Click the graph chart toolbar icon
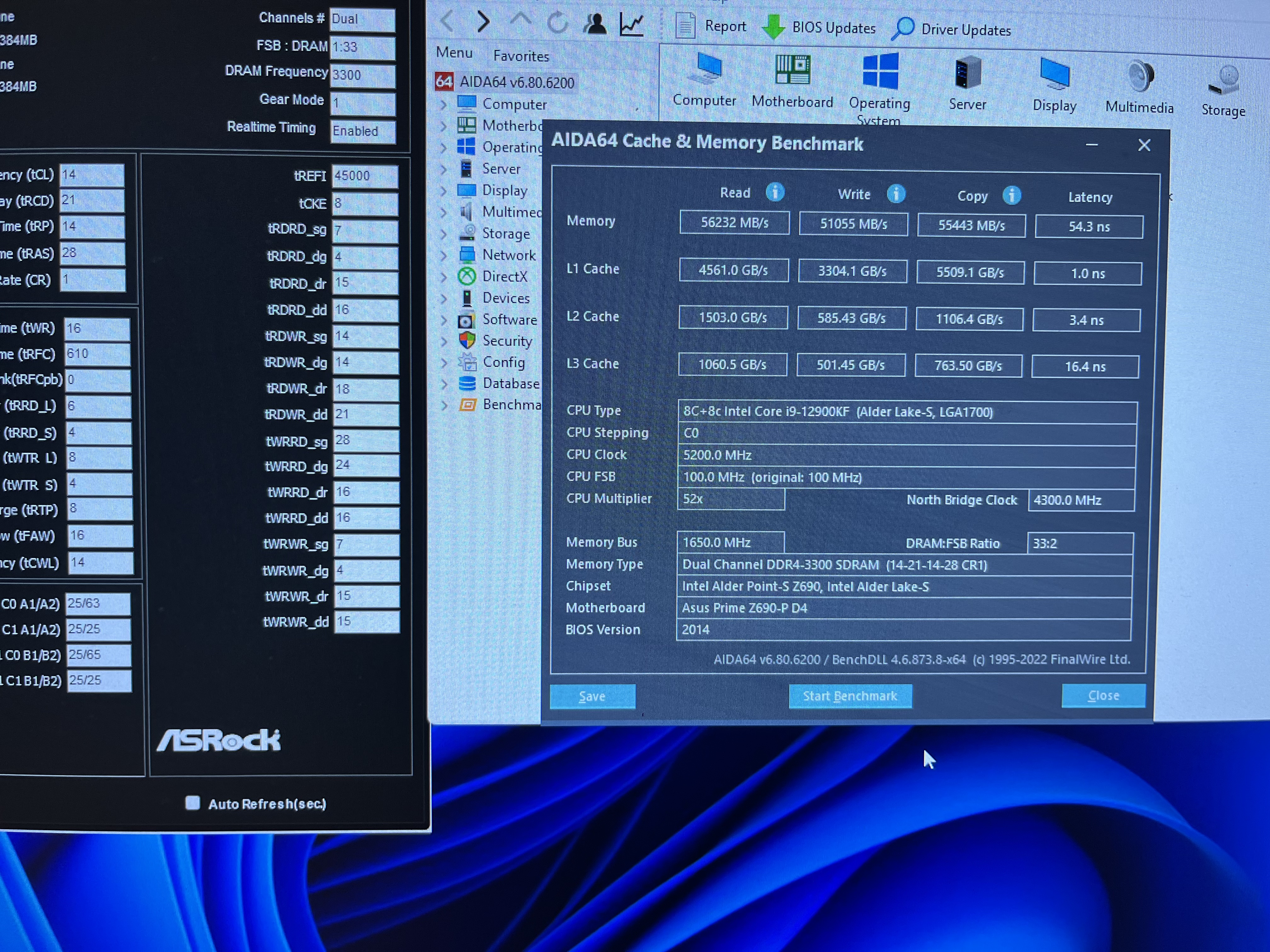The image size is (1270, 952). (x=632, y=24)
